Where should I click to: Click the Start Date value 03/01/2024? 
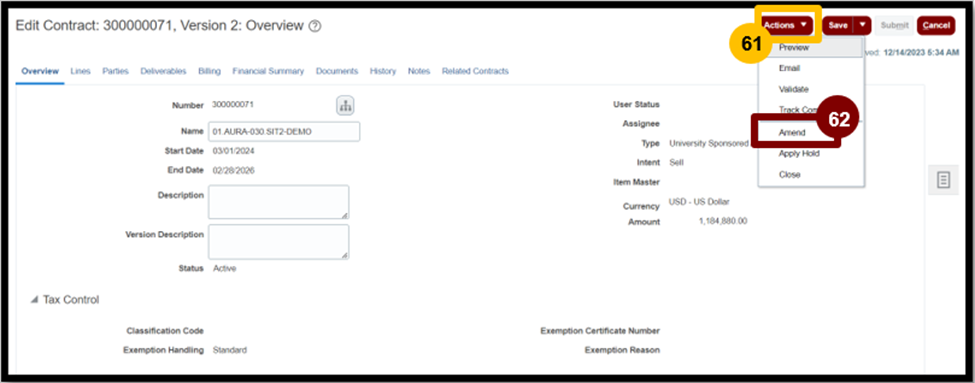(233, 151)
